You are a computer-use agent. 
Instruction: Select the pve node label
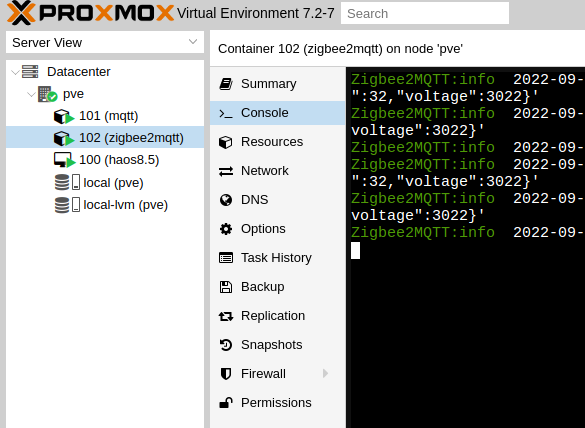[73, 94]
